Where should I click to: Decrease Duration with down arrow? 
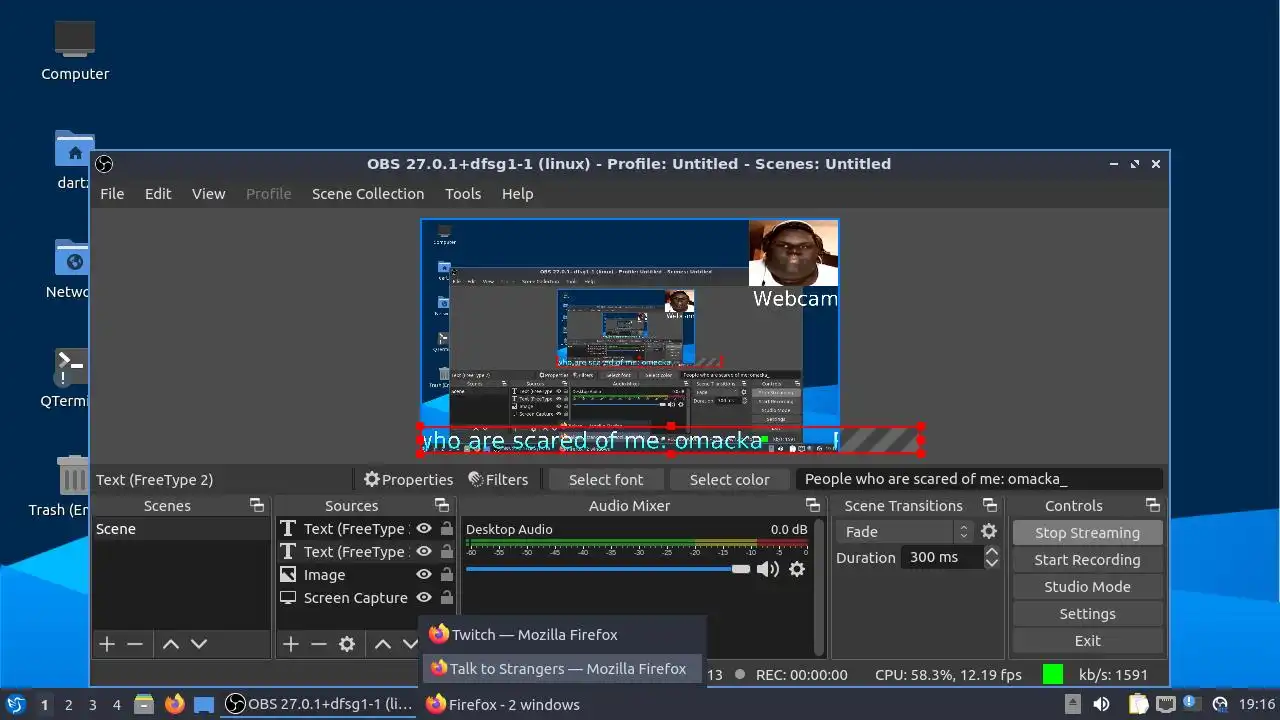click(992, 563)
